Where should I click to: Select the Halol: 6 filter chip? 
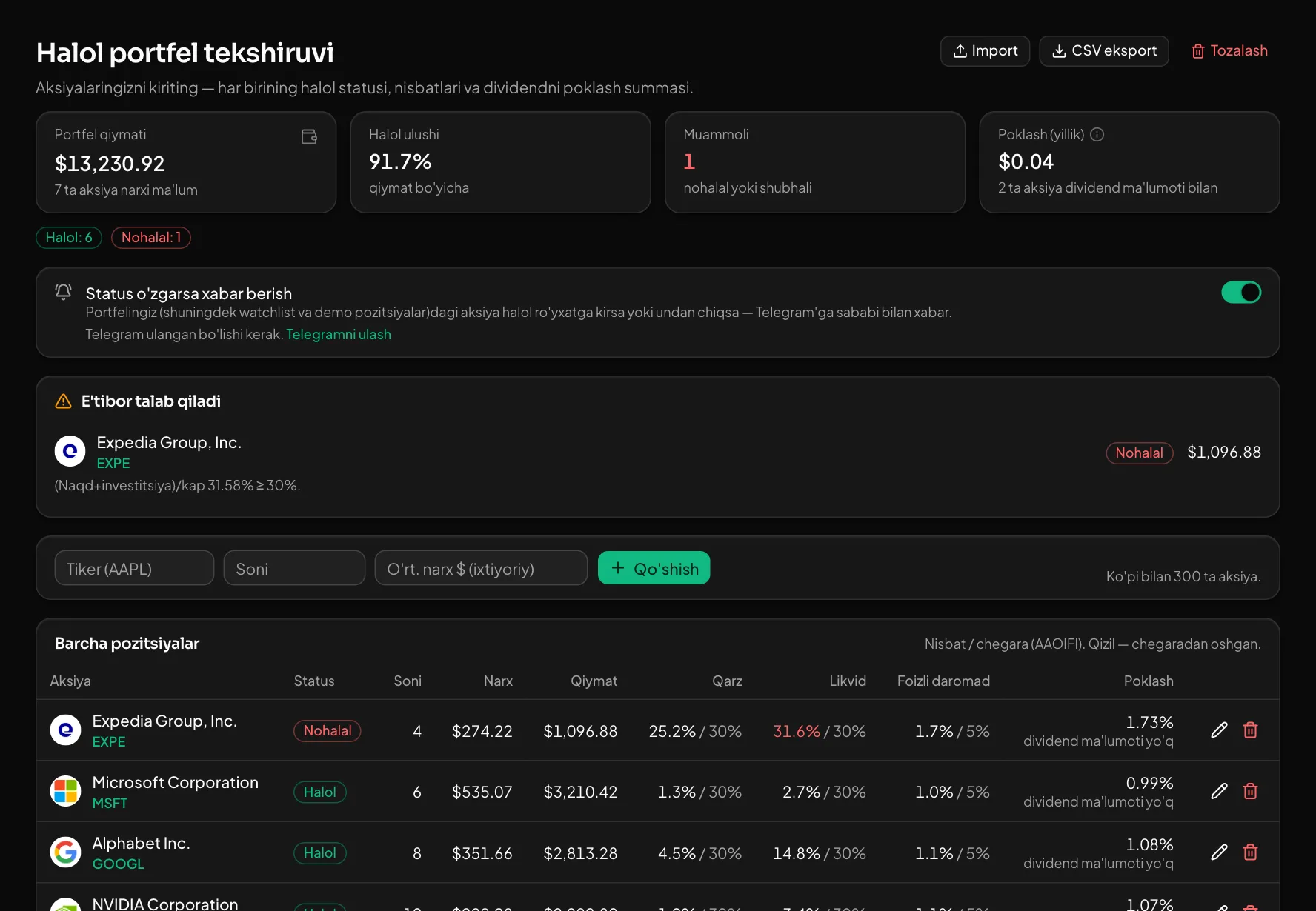[x=69, y=238]
